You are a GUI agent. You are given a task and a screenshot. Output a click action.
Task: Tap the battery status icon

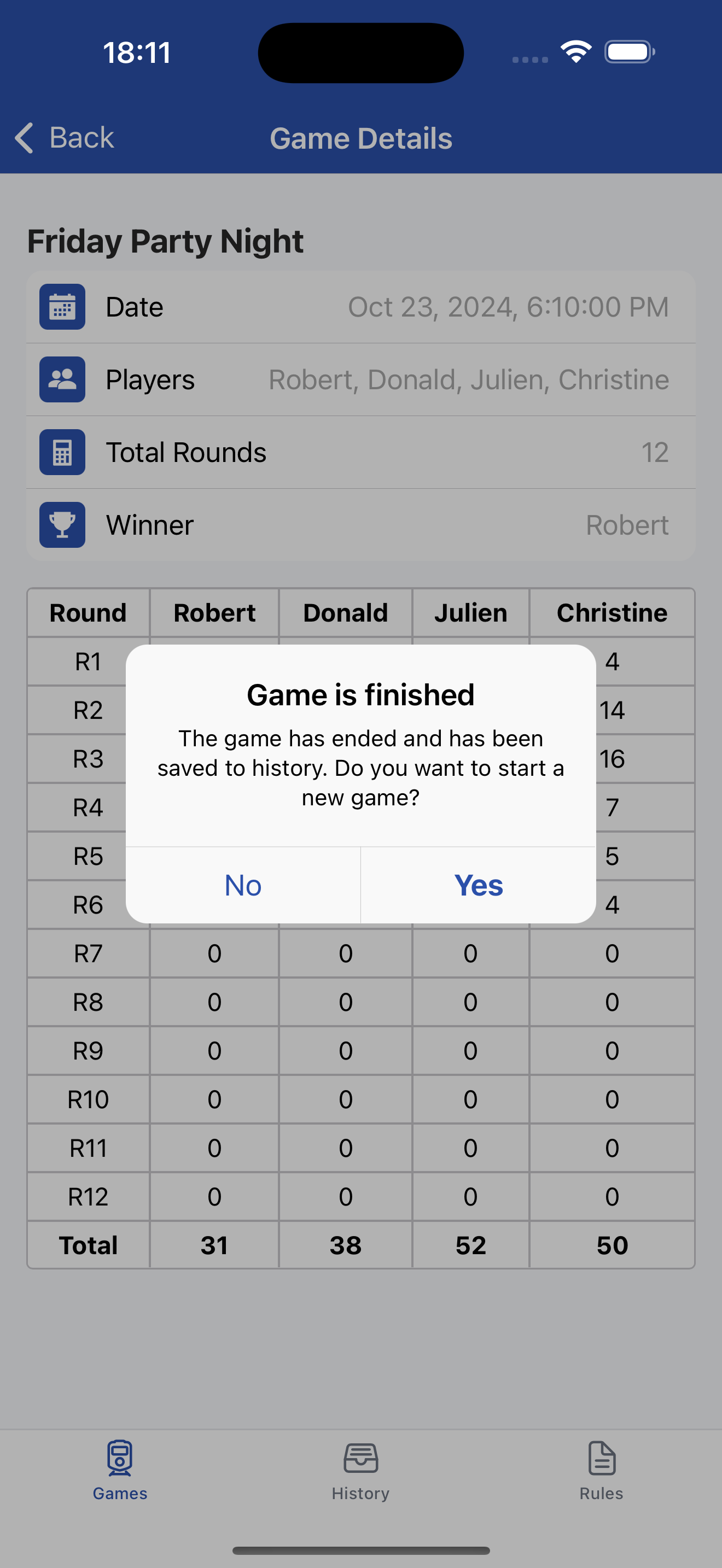(x=629, y=52)
